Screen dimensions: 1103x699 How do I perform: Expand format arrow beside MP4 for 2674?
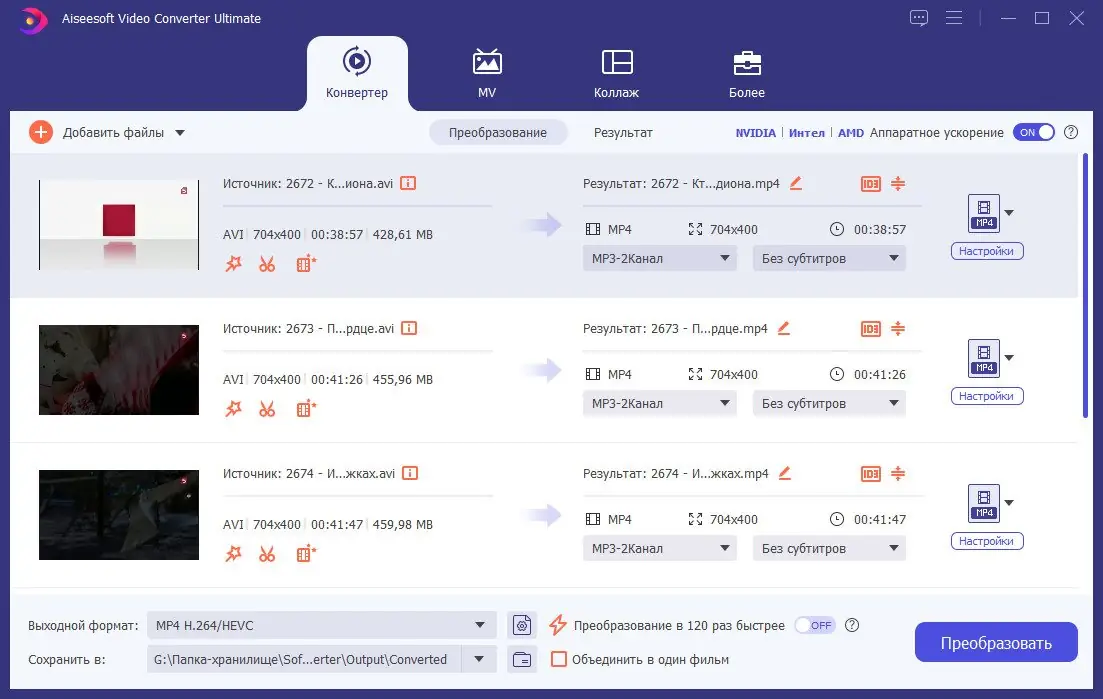coord(1009,502)
